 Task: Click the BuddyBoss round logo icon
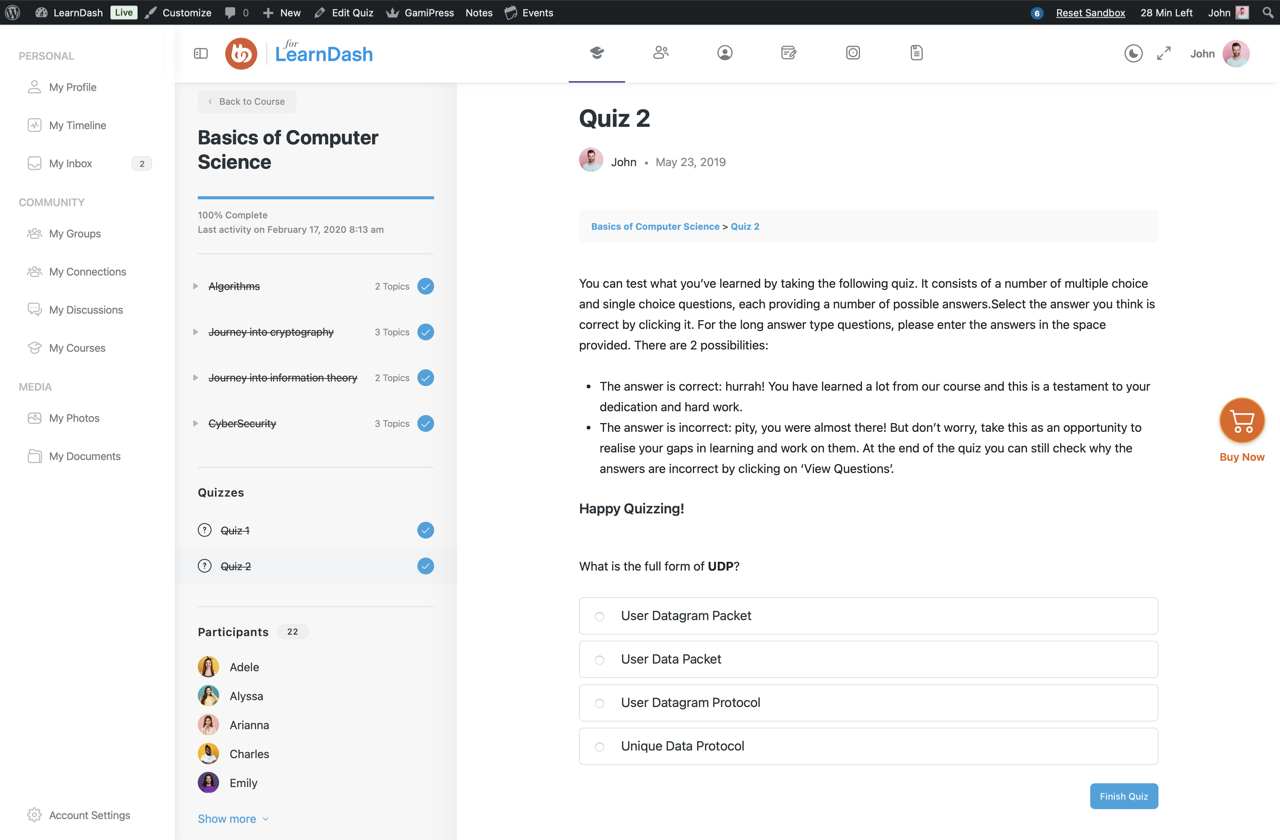pyautogui.click(x=241, y=54)
